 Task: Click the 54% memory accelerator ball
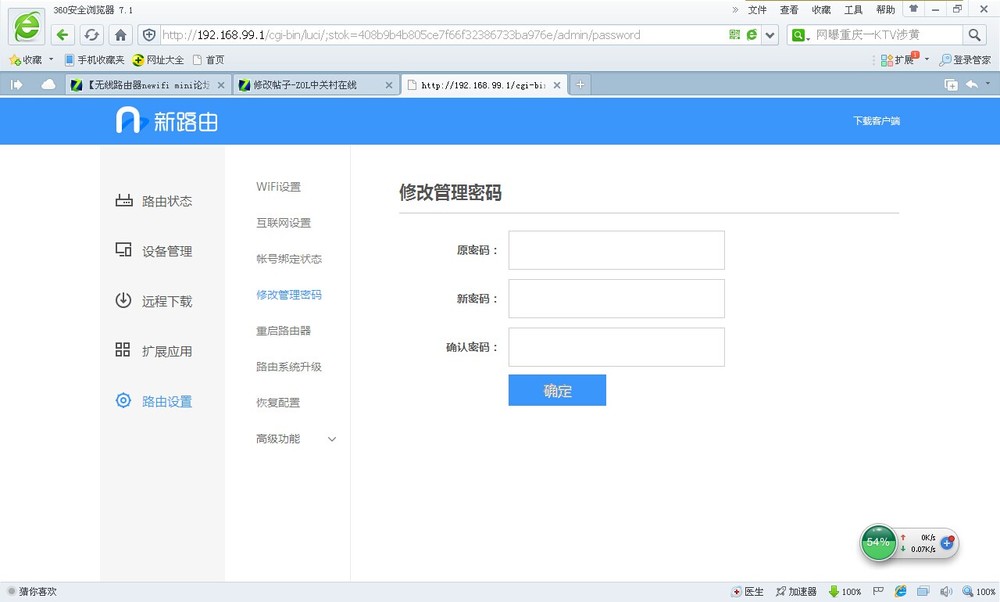click(878, 543)
